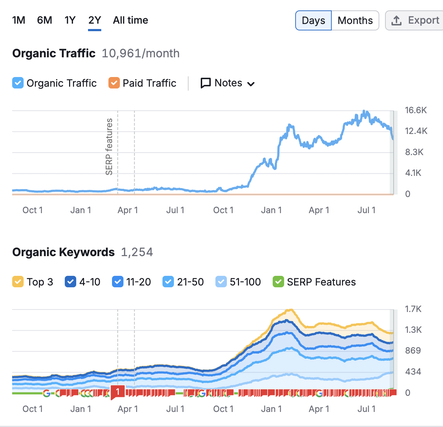Switch to the 6M time range
This screenshot has width=443, height=427.
(44, 20)
